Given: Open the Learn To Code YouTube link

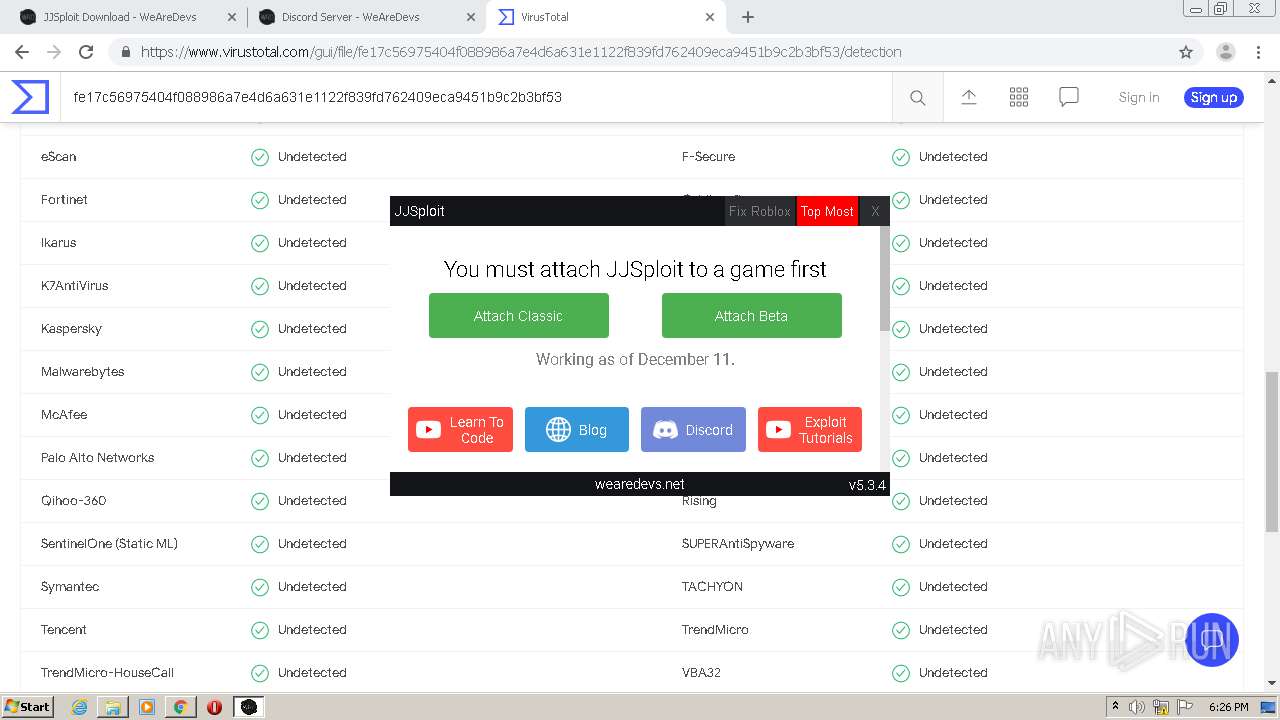Looking at the screenshot, I should [x=460, y=430].
